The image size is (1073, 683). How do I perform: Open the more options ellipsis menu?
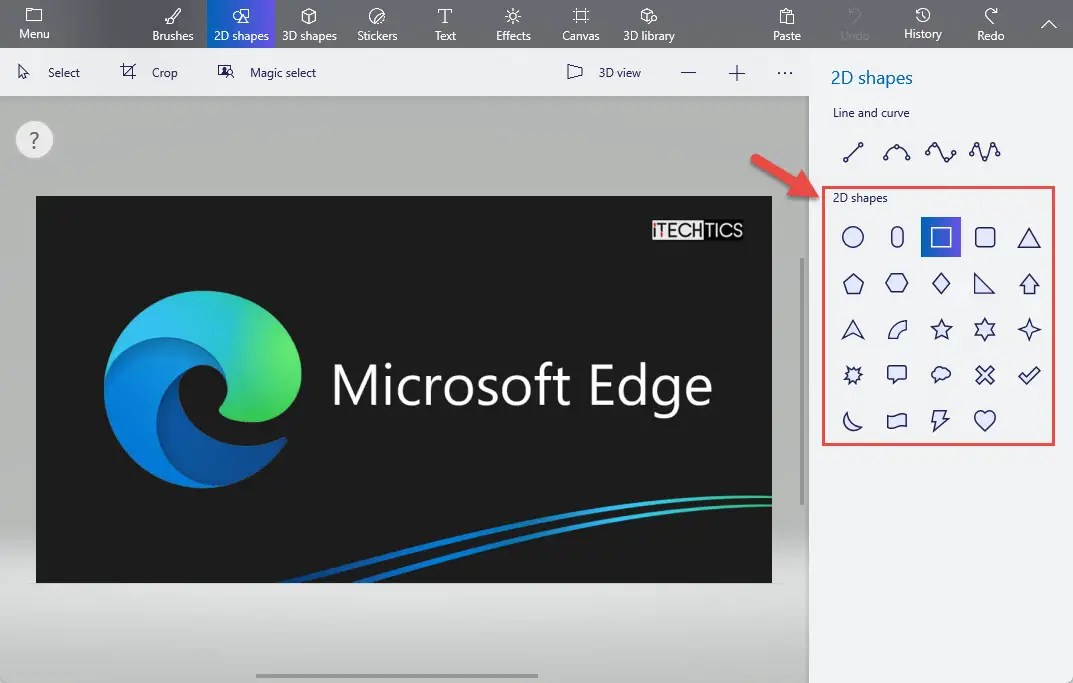785,72
